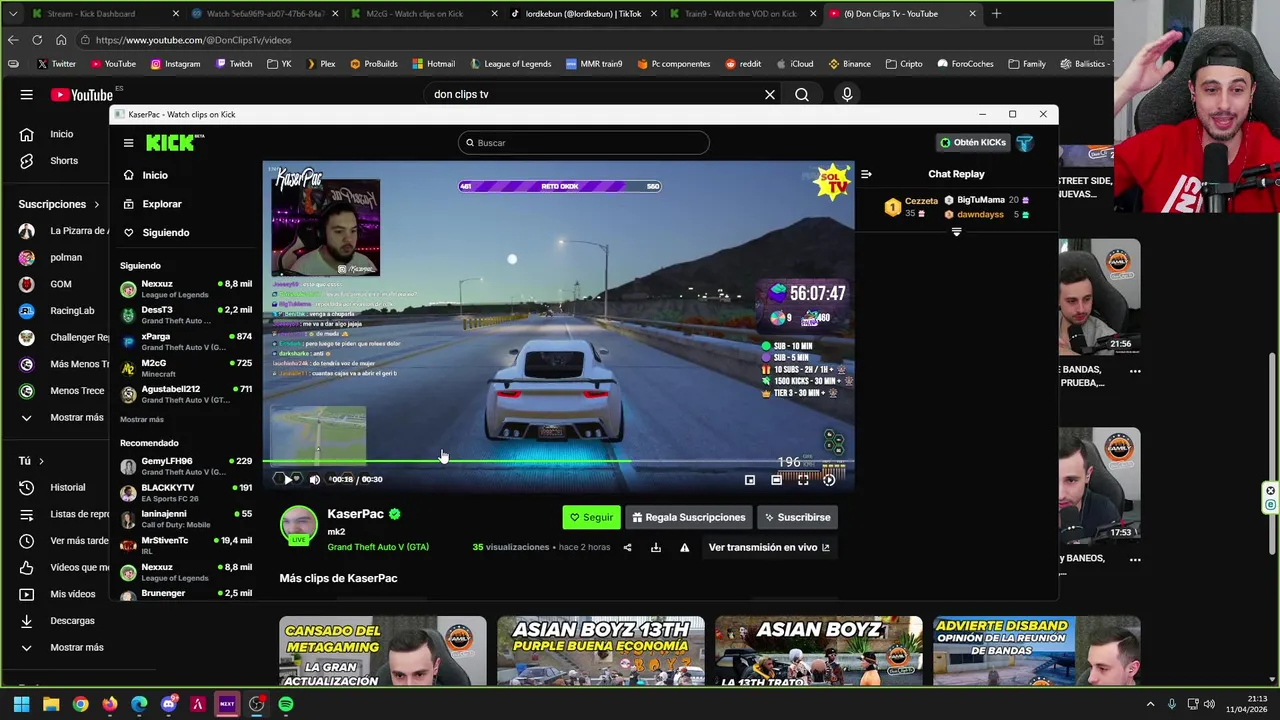The image size is (1280, 720).
Task: Open Kick sidebar hamburger menu
Action: click(x=128, y=143)
